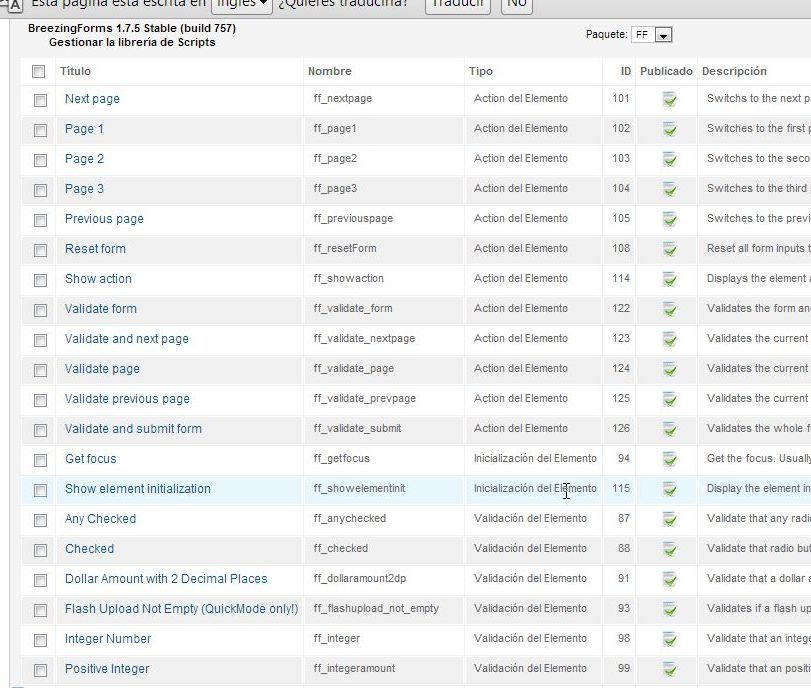The height and width of the screenshot is (688, 811).
Task: Open the Paquete FF dropdown
Action: (x=652, y=35)
